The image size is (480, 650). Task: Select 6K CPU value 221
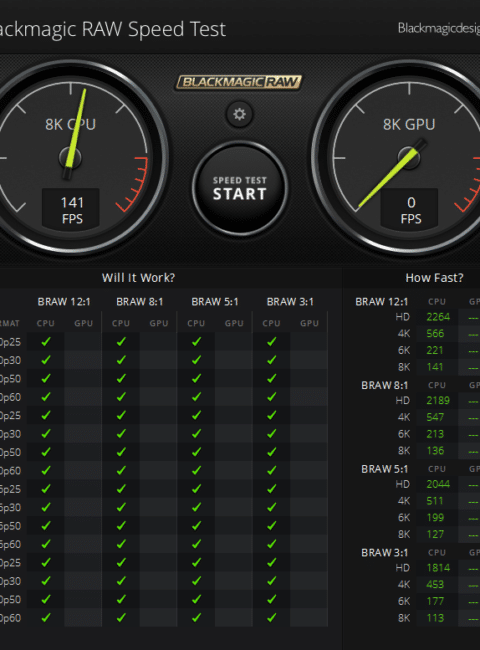[435, 350]
